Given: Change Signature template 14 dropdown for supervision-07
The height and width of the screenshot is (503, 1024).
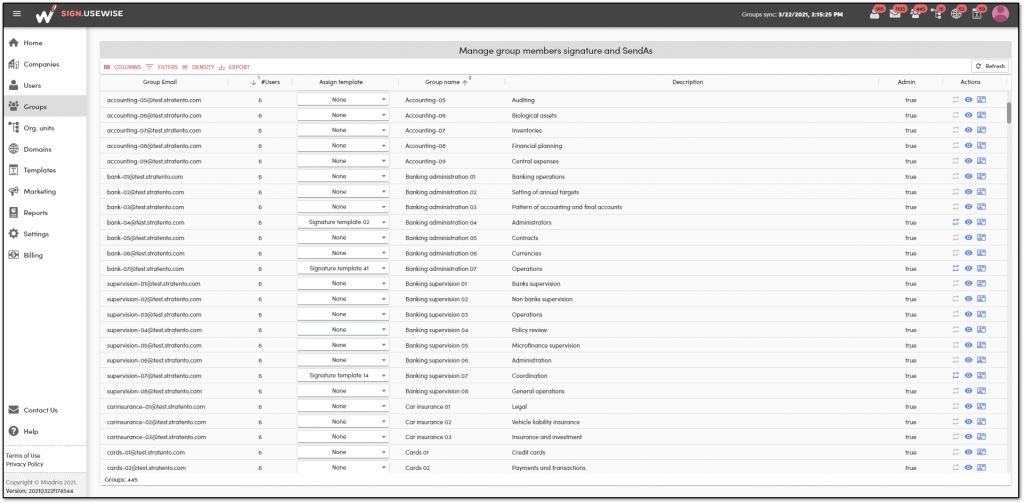Looking at the screenshot, I should (x=343, y=376).
